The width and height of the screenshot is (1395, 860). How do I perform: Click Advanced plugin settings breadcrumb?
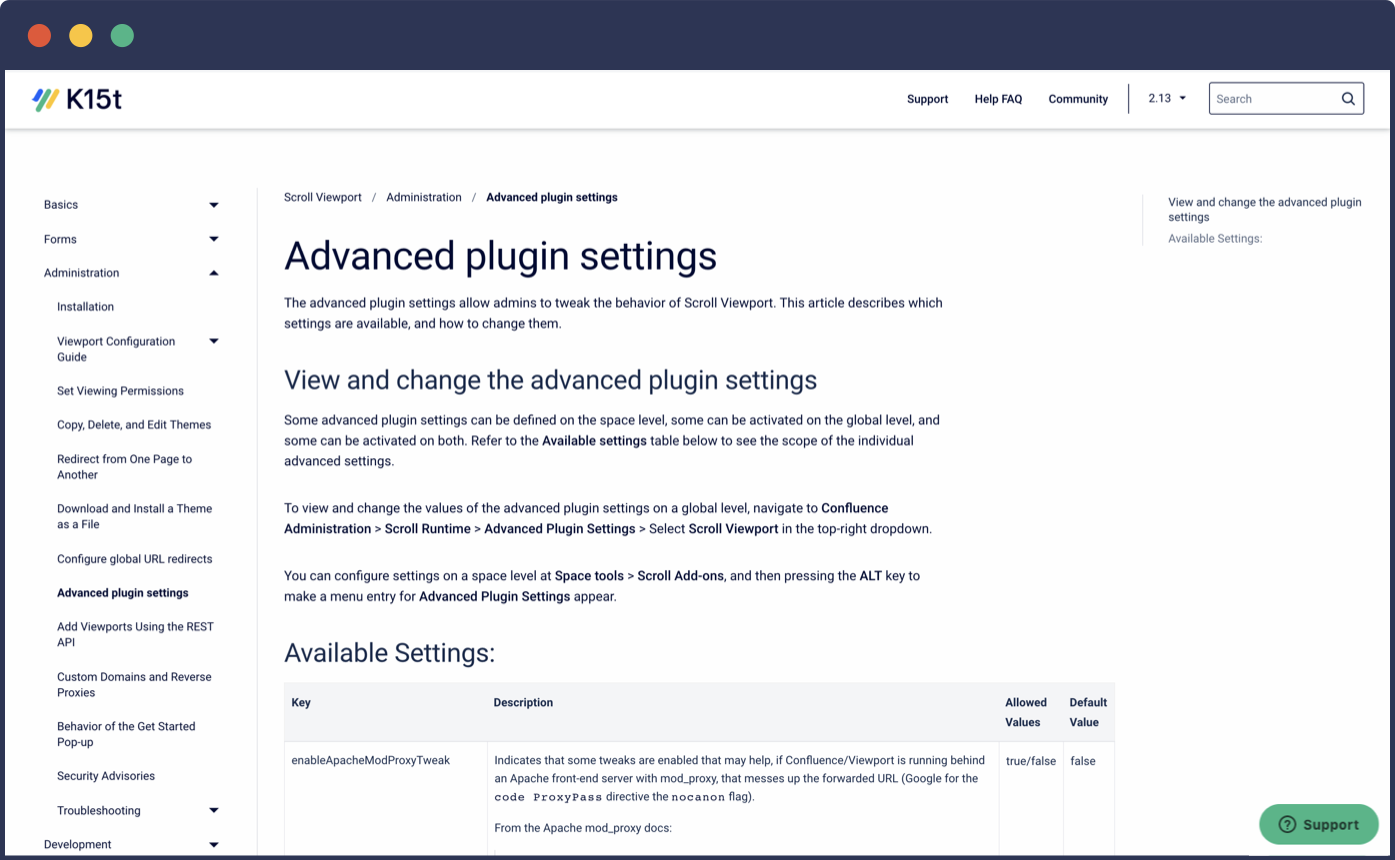click(x=552, y=197)
